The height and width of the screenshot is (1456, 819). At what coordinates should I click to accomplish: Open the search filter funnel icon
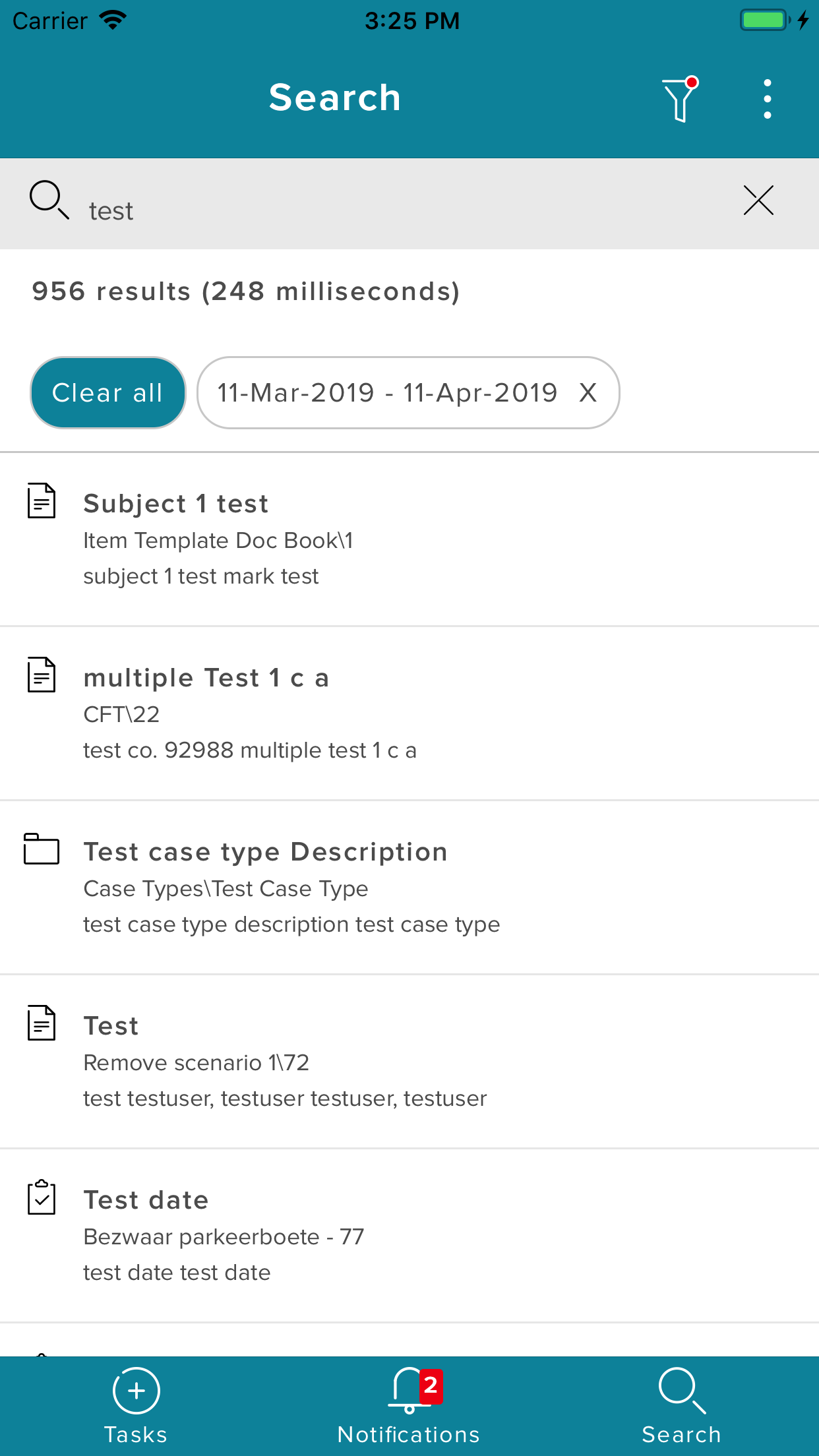click(x=680, y=100)
